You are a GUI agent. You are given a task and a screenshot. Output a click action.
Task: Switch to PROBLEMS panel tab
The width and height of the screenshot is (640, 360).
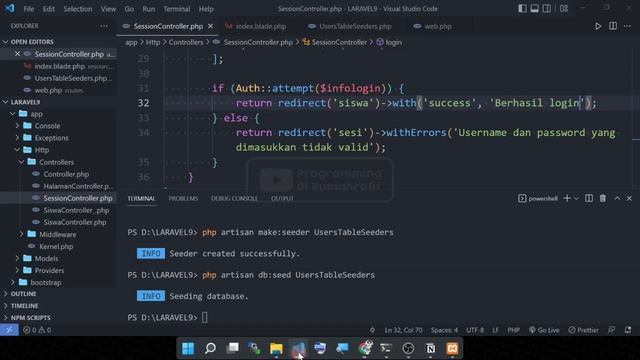click(183, 198)
